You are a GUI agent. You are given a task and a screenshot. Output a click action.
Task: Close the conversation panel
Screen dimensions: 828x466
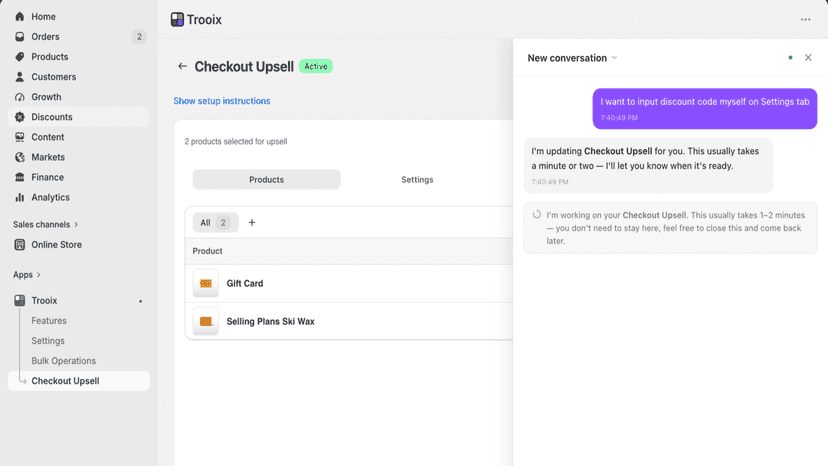click(808, 58)
